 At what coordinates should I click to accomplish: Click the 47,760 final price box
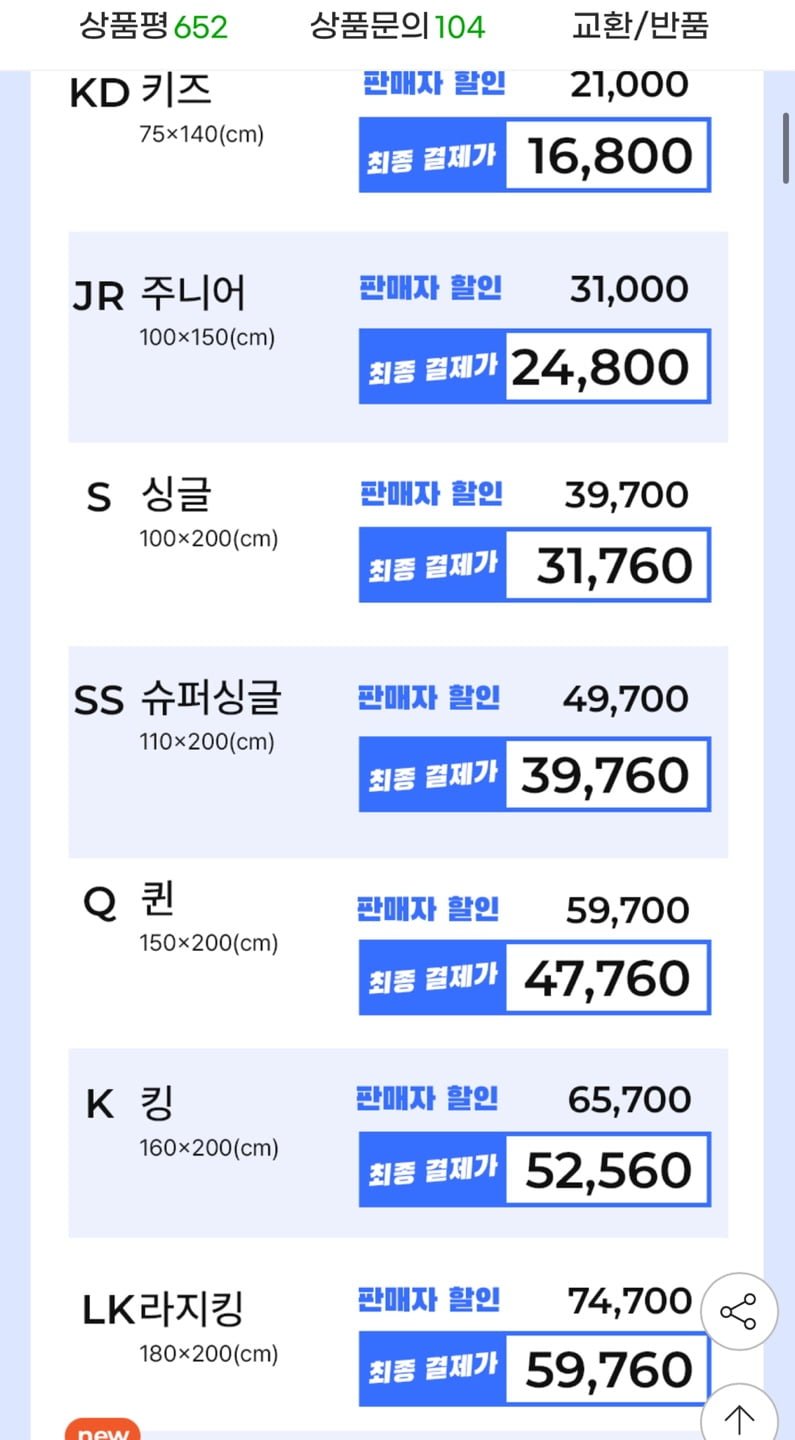tap(535, 977)
